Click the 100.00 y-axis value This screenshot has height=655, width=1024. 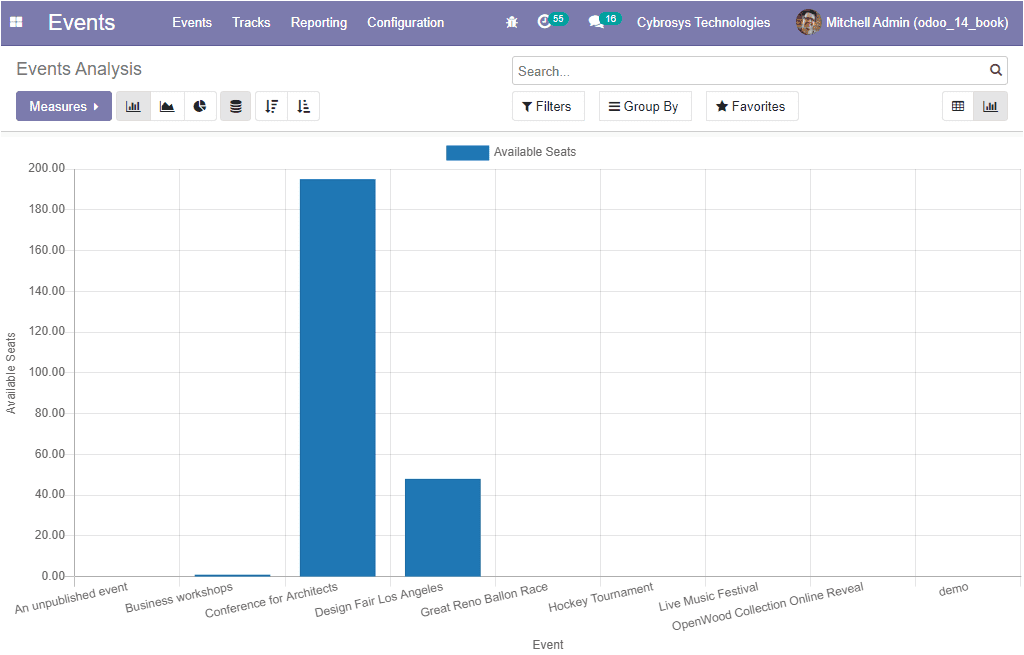point(46,372)
